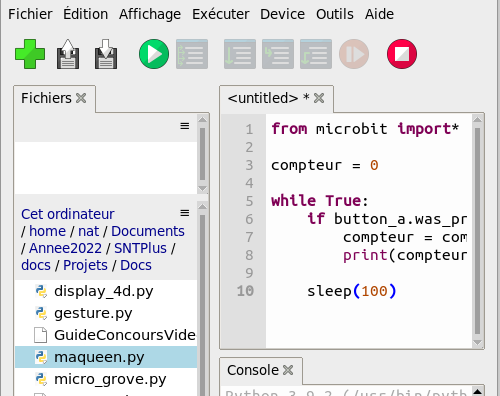Image resolution: width=500 pixels, height=396 pixels.
Task: Click the Debug current script icon
Action: point(192,54)
